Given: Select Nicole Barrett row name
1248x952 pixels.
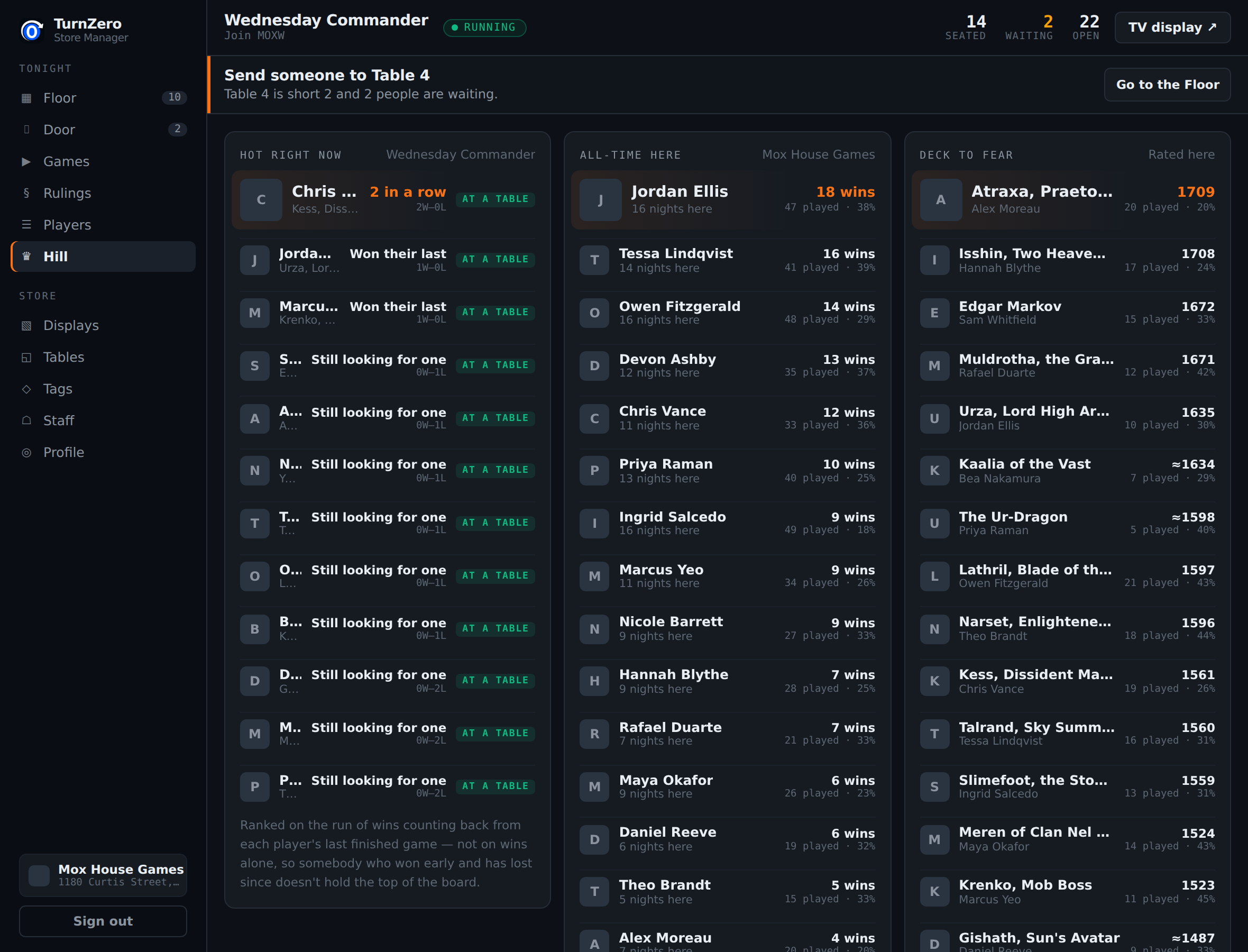Looking at the screenshot, I should [671, 621].
